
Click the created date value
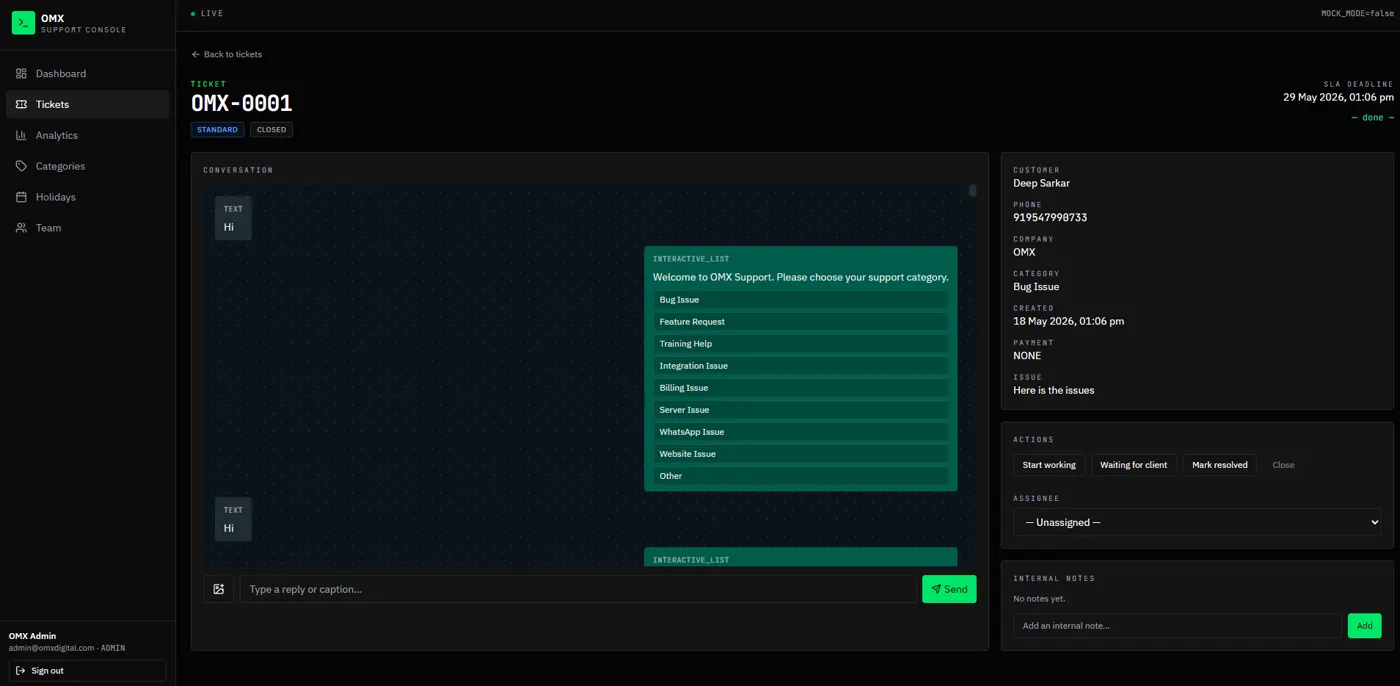click(x=1068, y=321)
